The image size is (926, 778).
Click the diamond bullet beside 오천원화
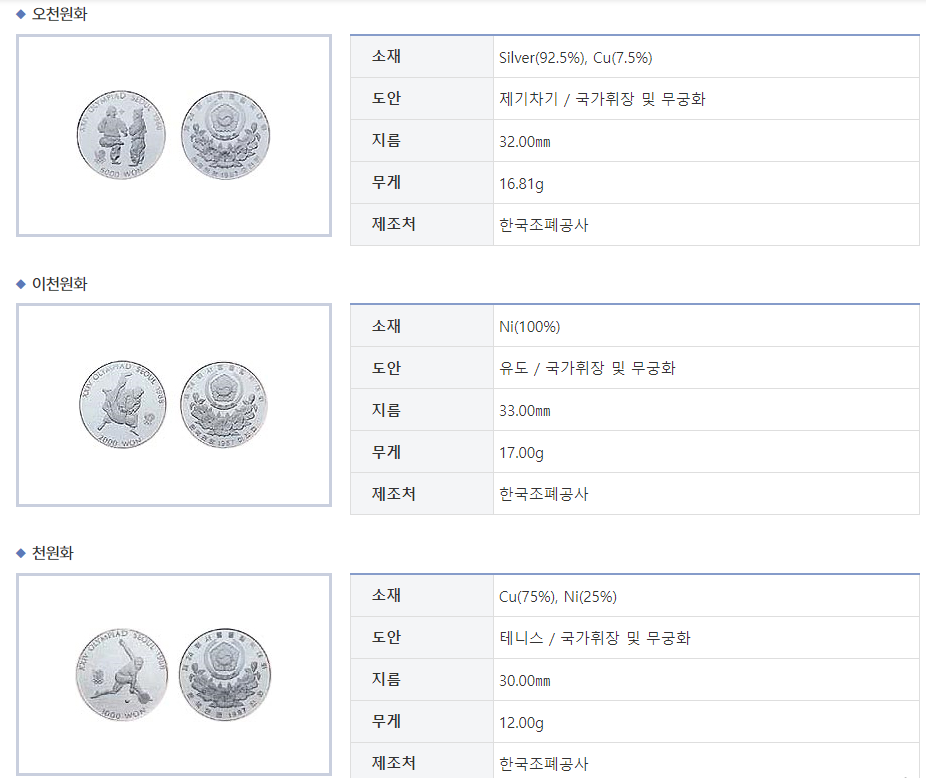pos(21,14)
